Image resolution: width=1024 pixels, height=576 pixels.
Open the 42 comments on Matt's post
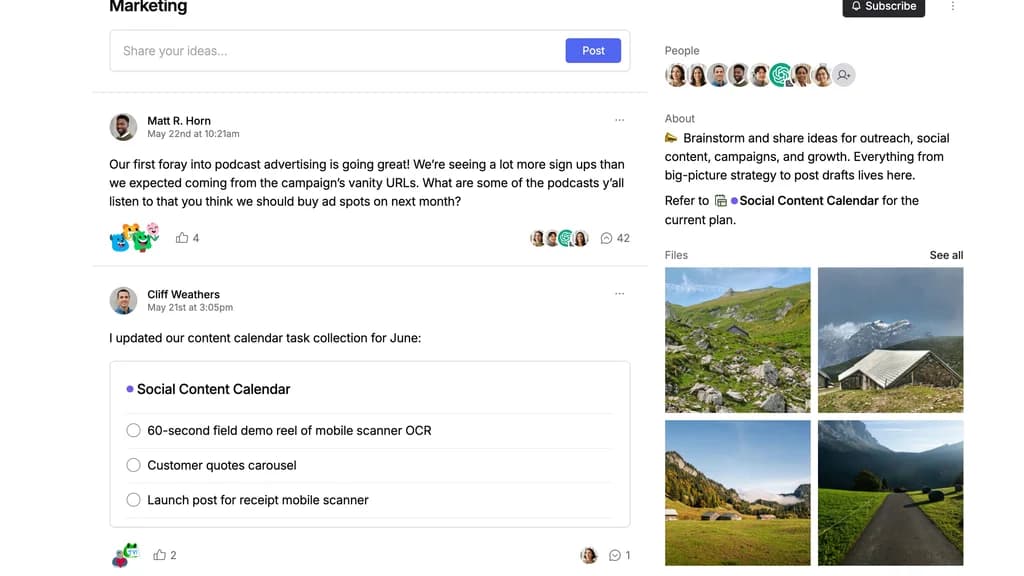[615, 238]
